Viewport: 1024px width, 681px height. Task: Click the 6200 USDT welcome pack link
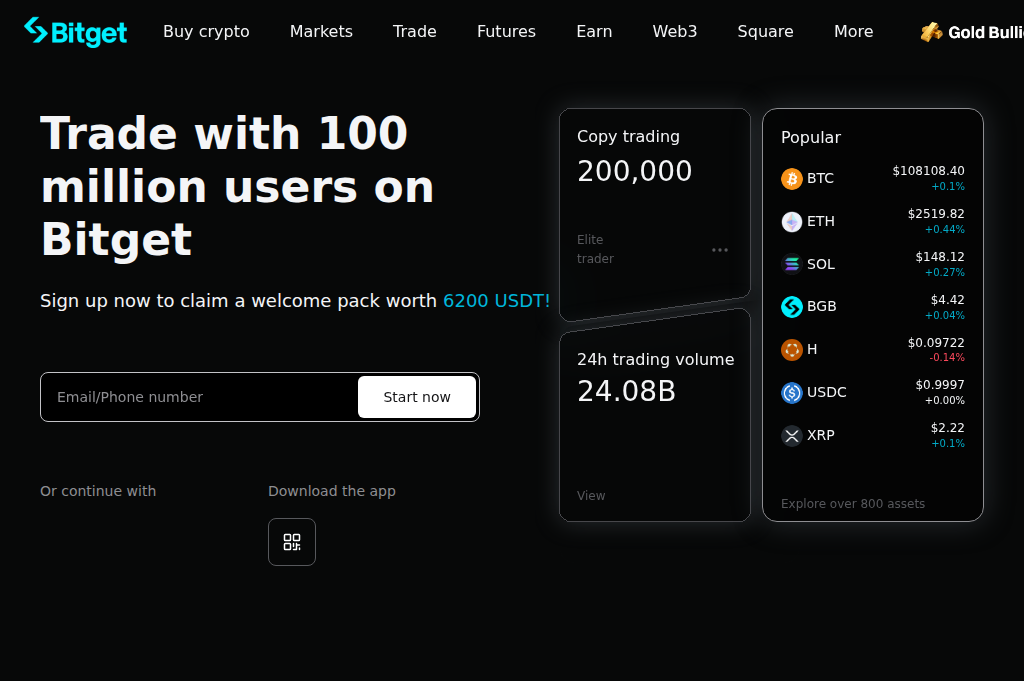tap(496, 300)
